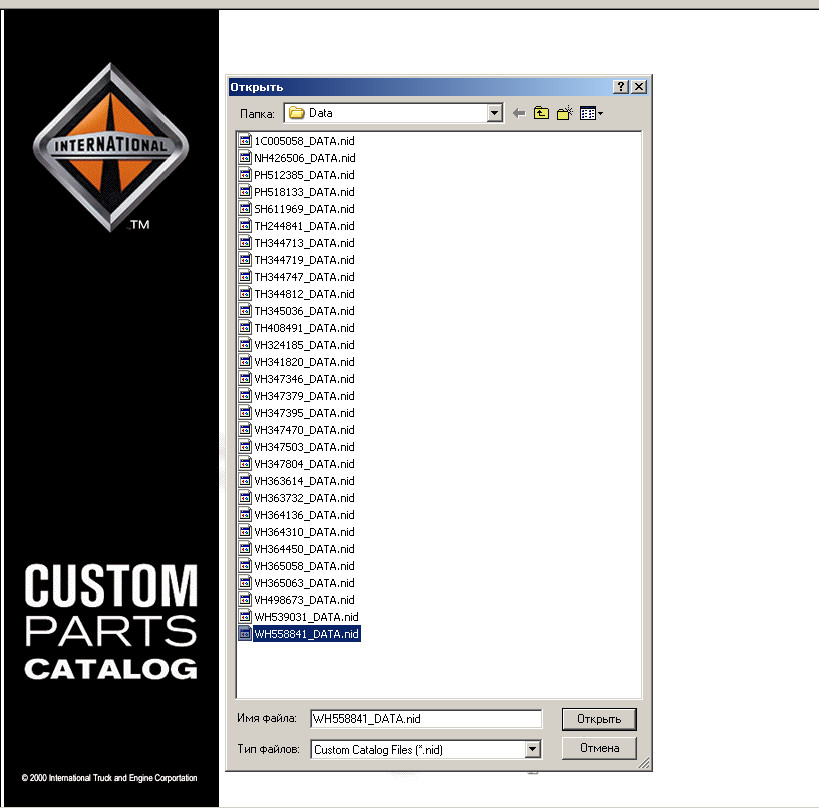Viewport: 819px width, 809px height.
Task: Select file SH611969_DATA.nid
Action: point(304,209)
